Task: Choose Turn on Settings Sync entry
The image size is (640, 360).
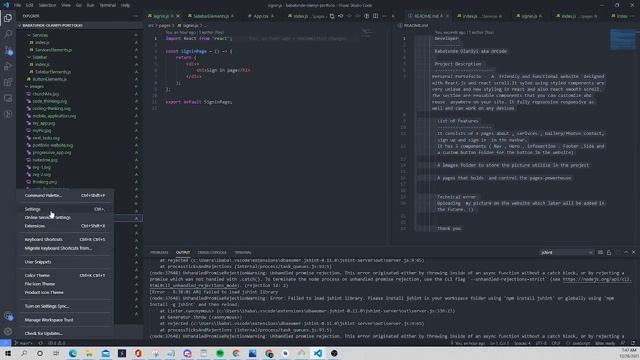Action: (x=64, y=307)
